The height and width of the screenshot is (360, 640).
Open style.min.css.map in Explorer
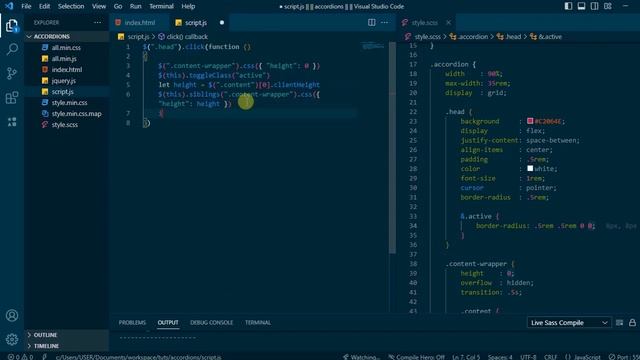[x=67, y=114]
